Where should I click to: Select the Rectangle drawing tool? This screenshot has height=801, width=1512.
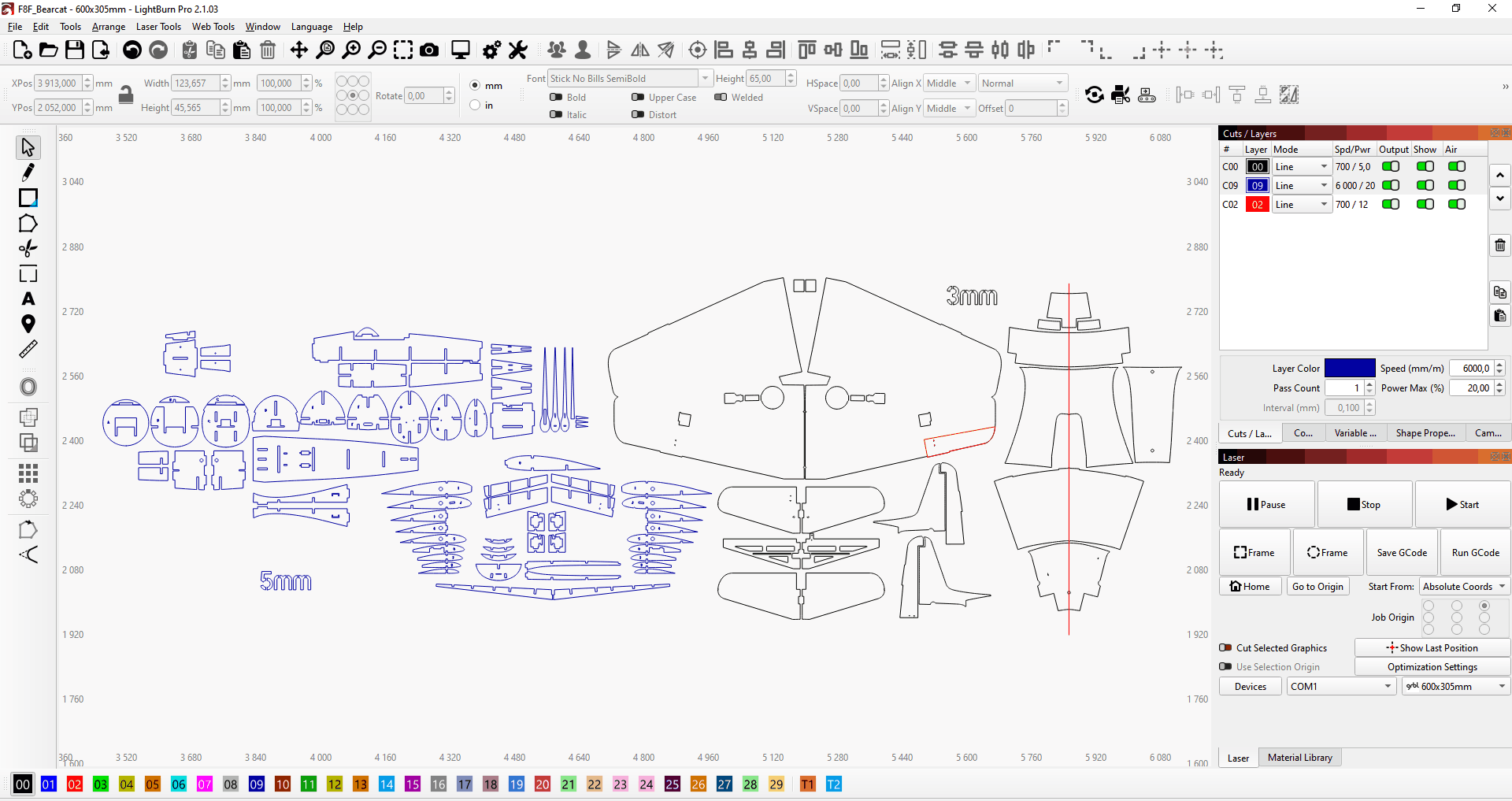tap(28, 198)
